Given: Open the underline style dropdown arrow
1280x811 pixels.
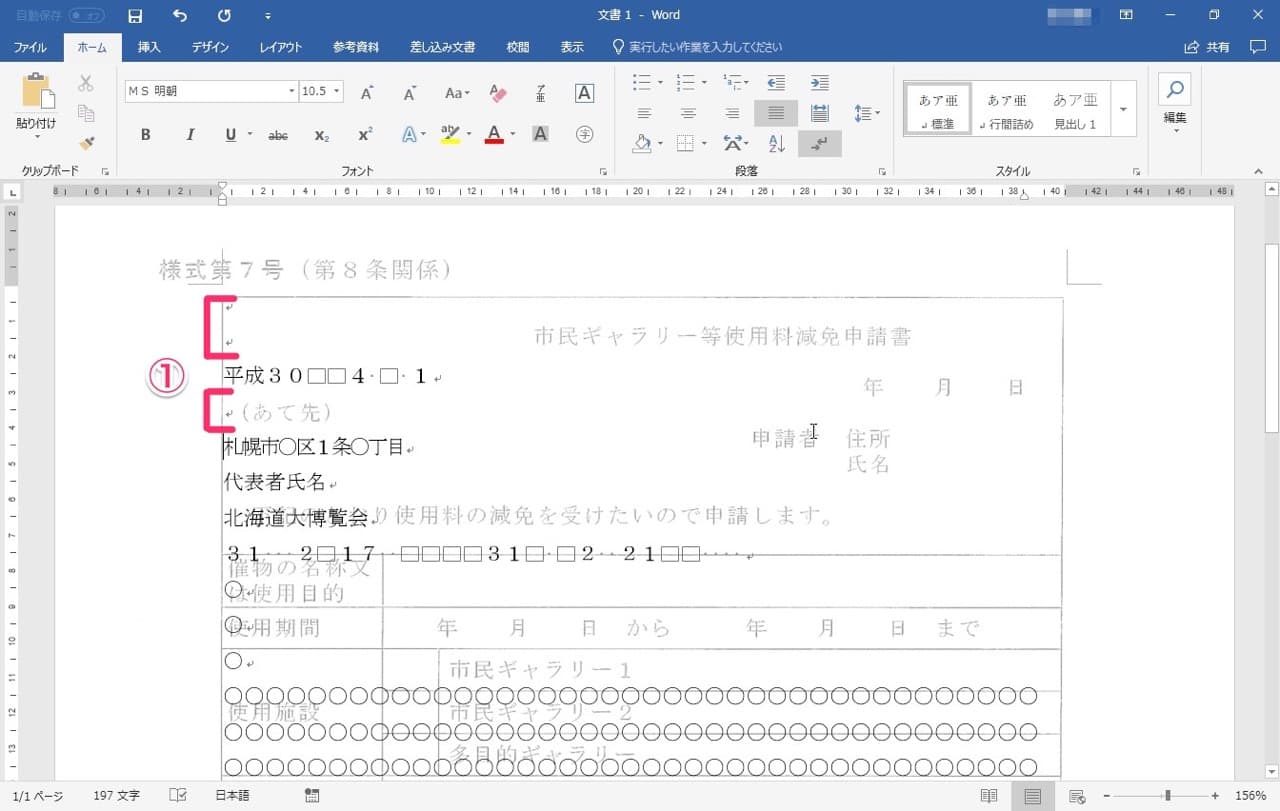Looking at the screenshot, I should click(x=249, y=135).
